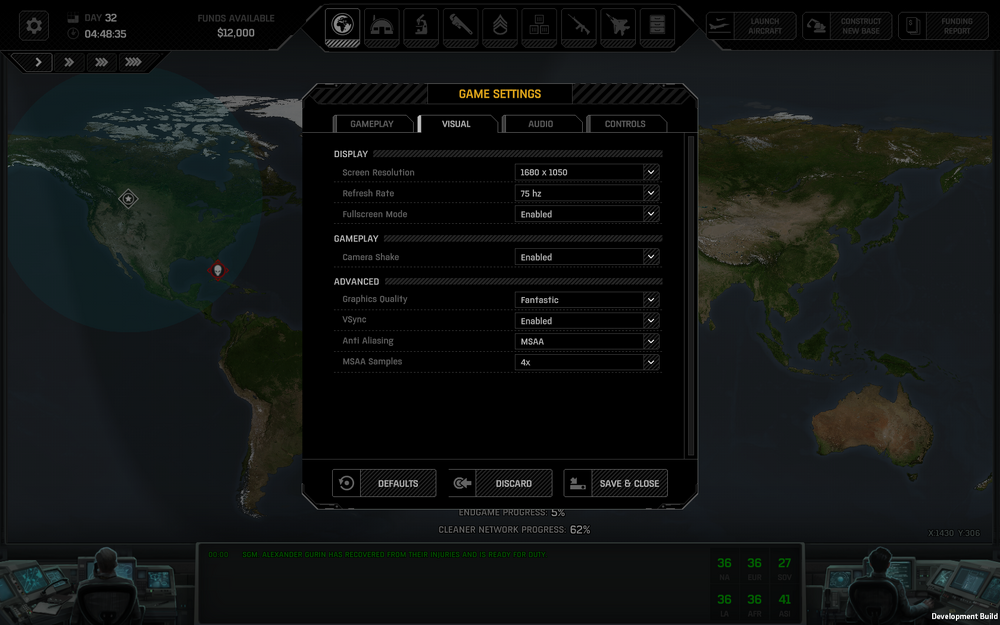1000x625 pixels.
Task: Expand the Camera Shake dropdown arrow
Action: coord(651,257)
